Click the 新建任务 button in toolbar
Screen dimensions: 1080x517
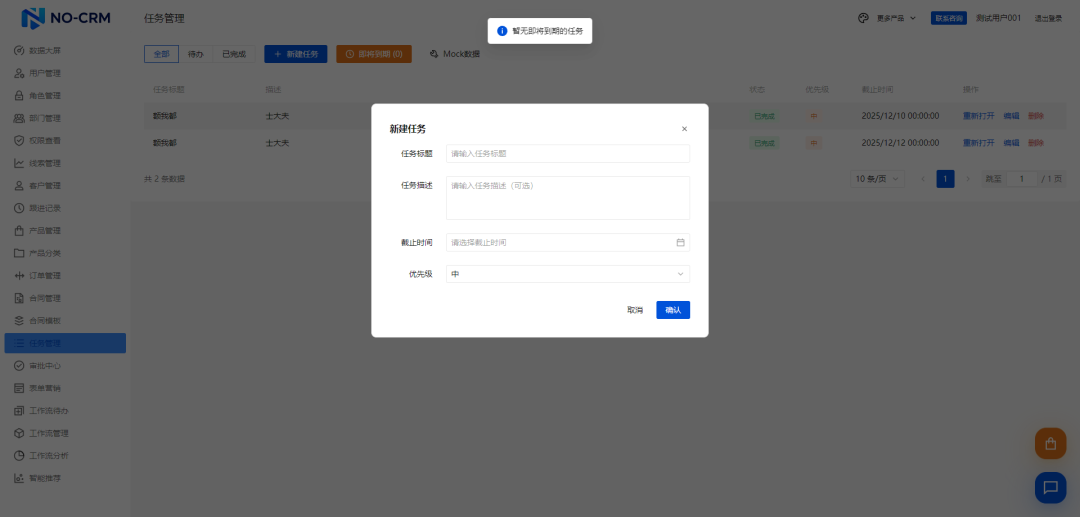[x=295, y=54]
